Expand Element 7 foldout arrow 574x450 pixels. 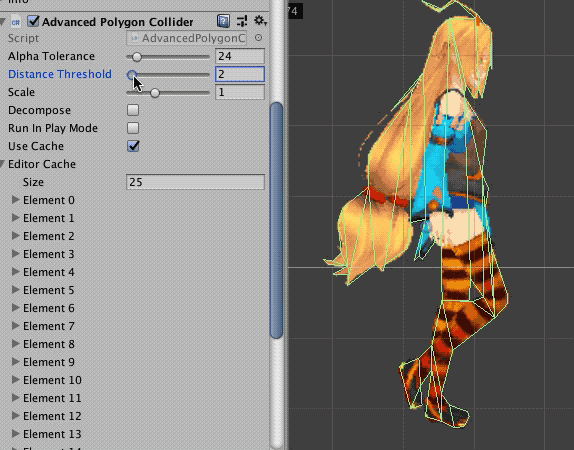tap(15, 325)
